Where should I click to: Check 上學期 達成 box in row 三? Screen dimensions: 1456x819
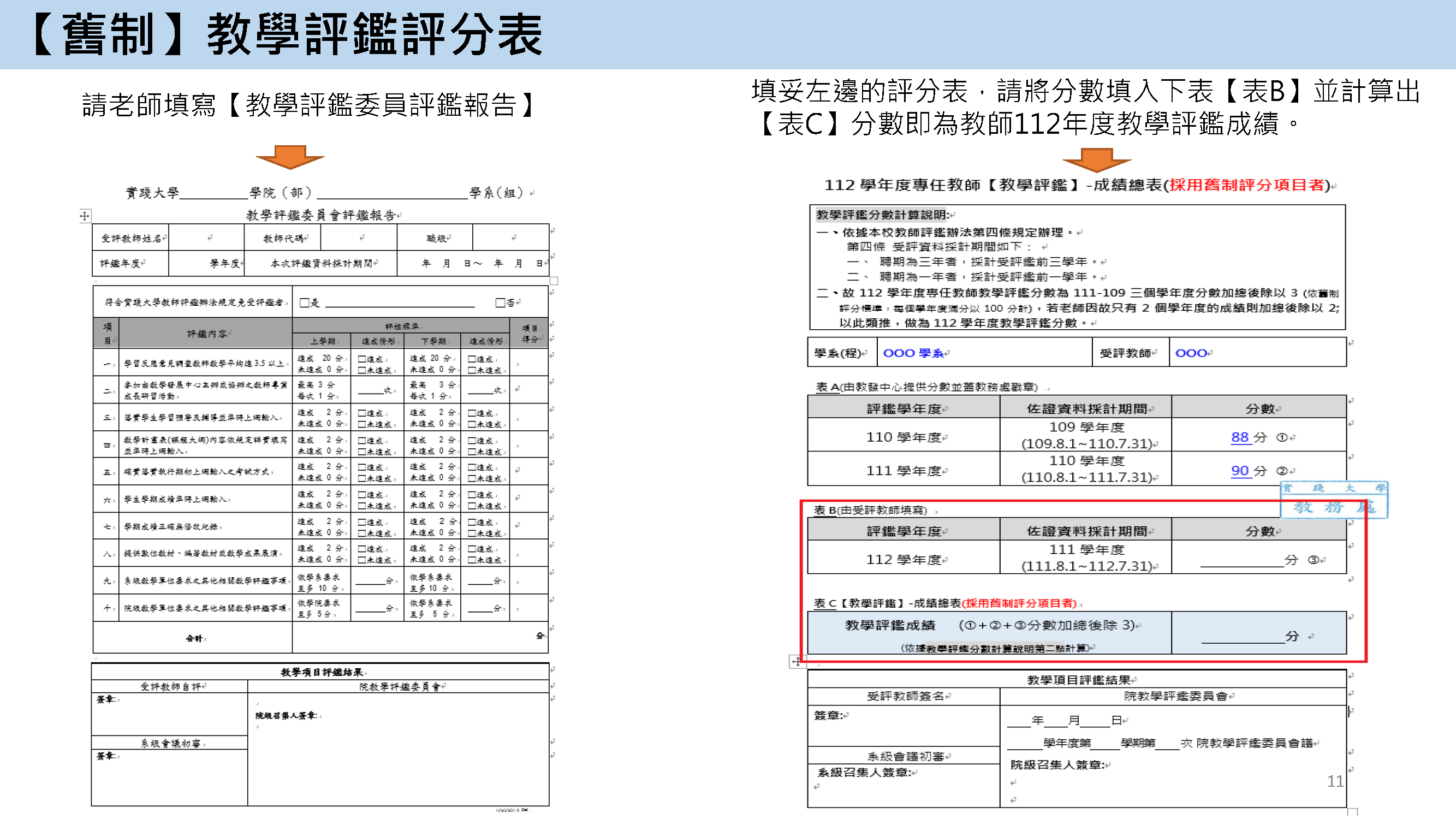point(362,413)
